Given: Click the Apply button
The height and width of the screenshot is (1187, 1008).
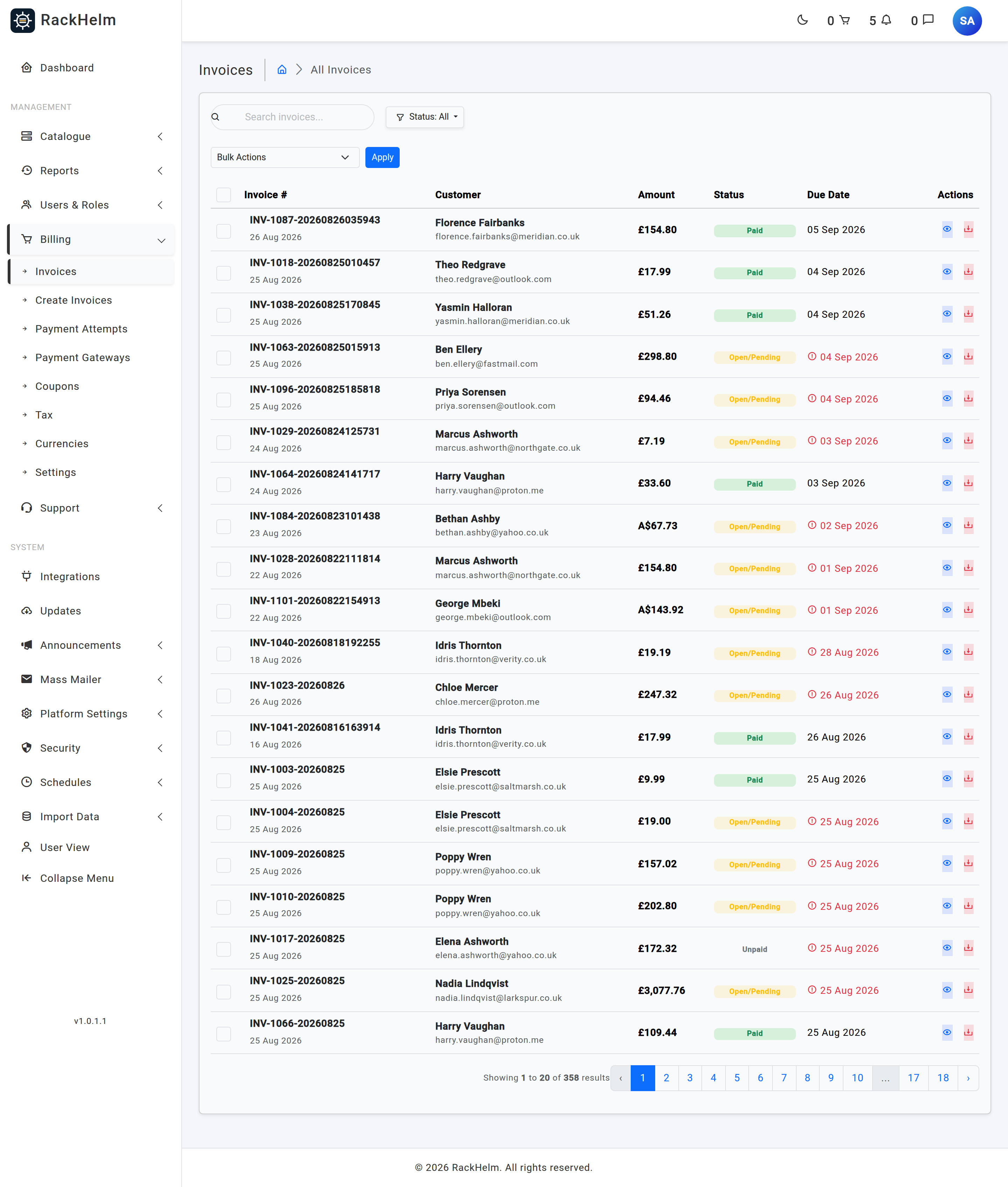Looking at the screenshot, I should 382,158.
